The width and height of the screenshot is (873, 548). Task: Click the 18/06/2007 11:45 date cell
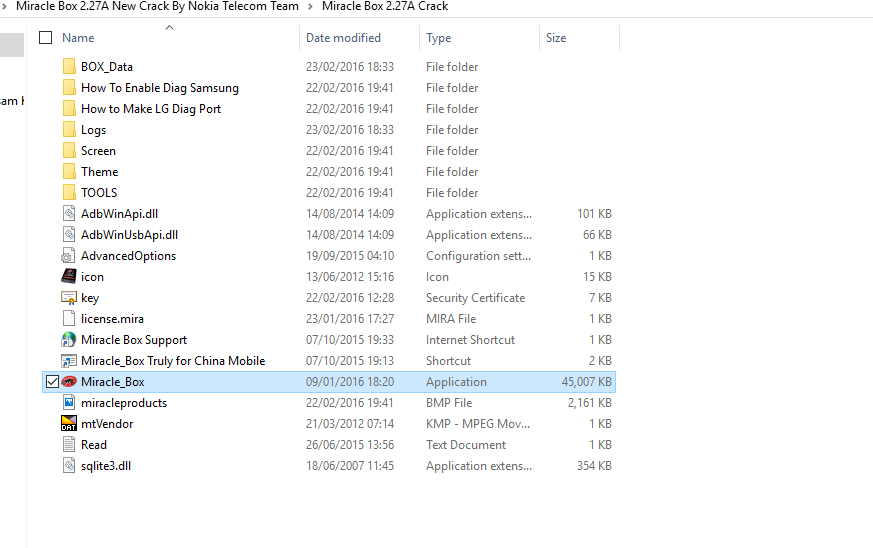pos(350,466)
